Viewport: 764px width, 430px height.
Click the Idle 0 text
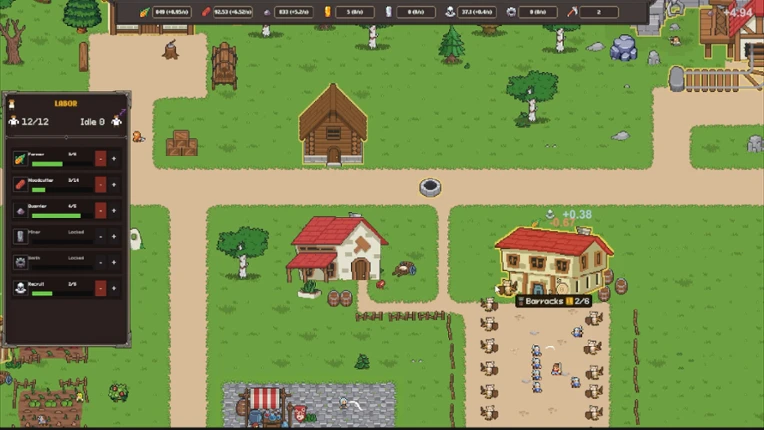(x=93, y=122)
